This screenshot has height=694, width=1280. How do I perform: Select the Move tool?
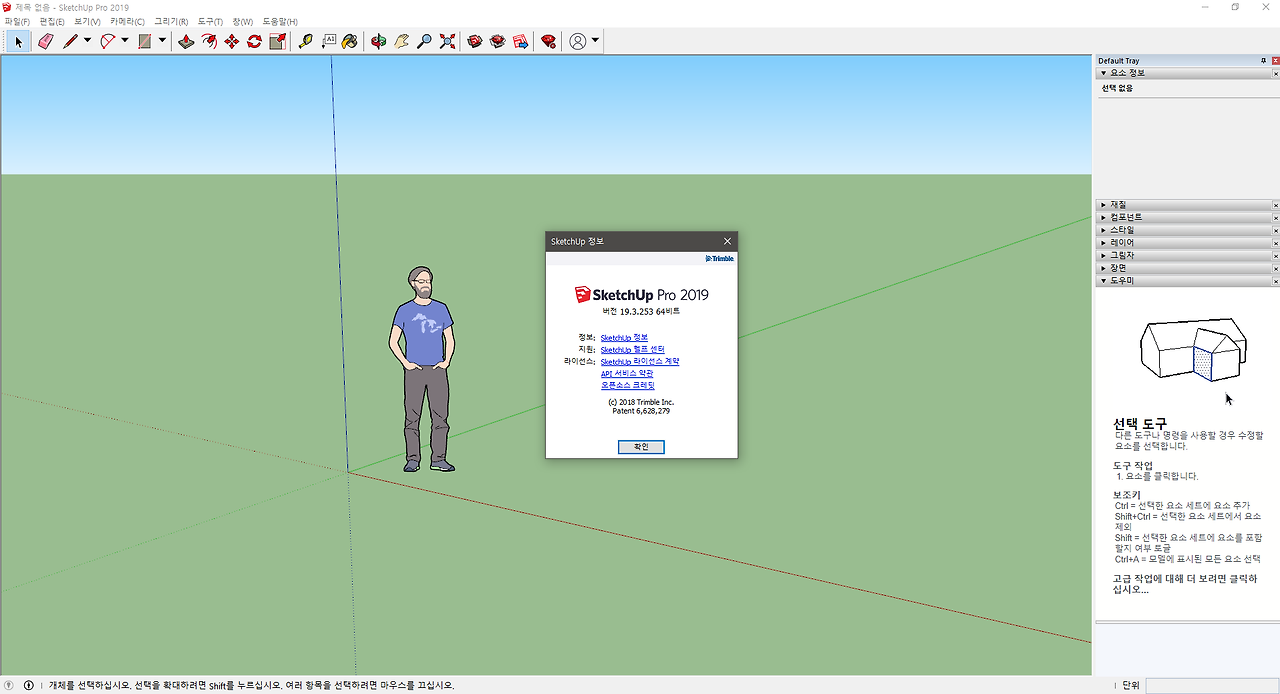231,41
